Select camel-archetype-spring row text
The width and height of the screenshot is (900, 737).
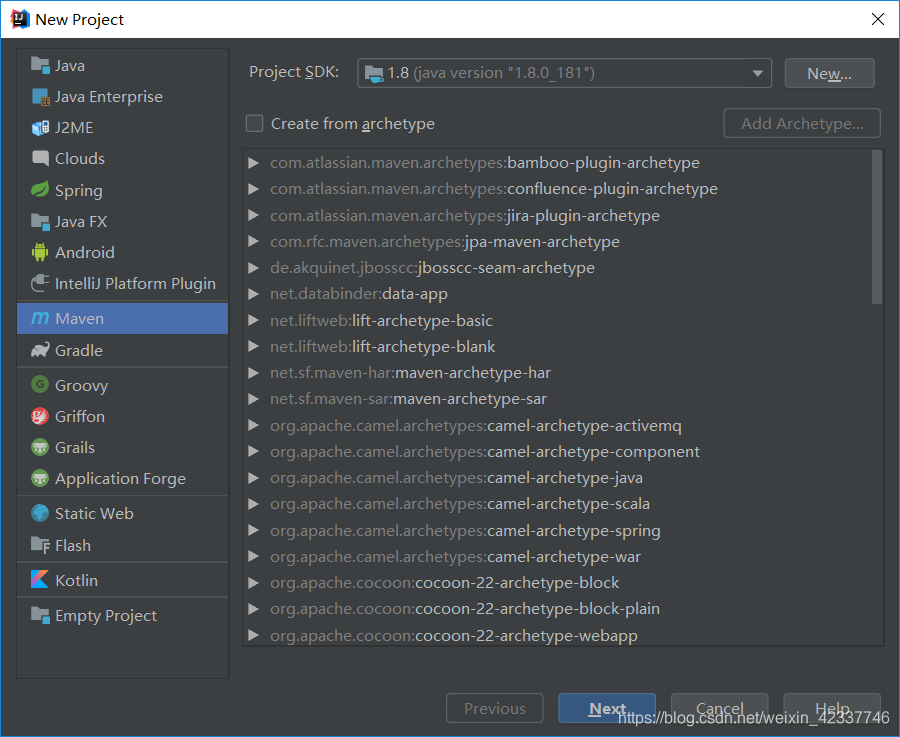(465, 531)
